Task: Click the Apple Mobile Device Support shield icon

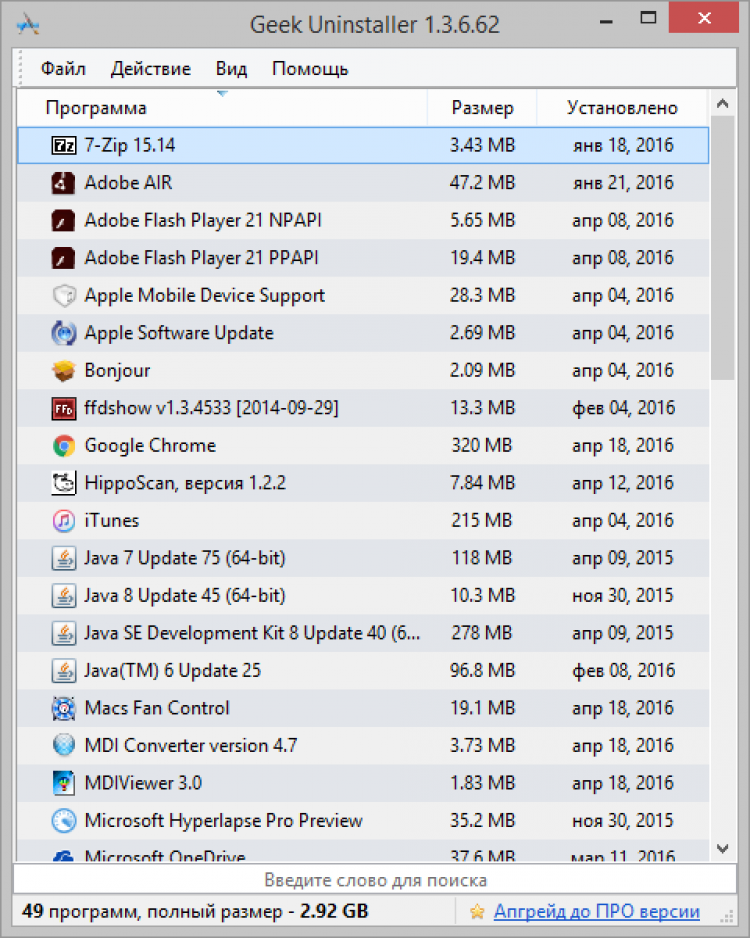Action: pyautogui.click(x=63, y=296)
